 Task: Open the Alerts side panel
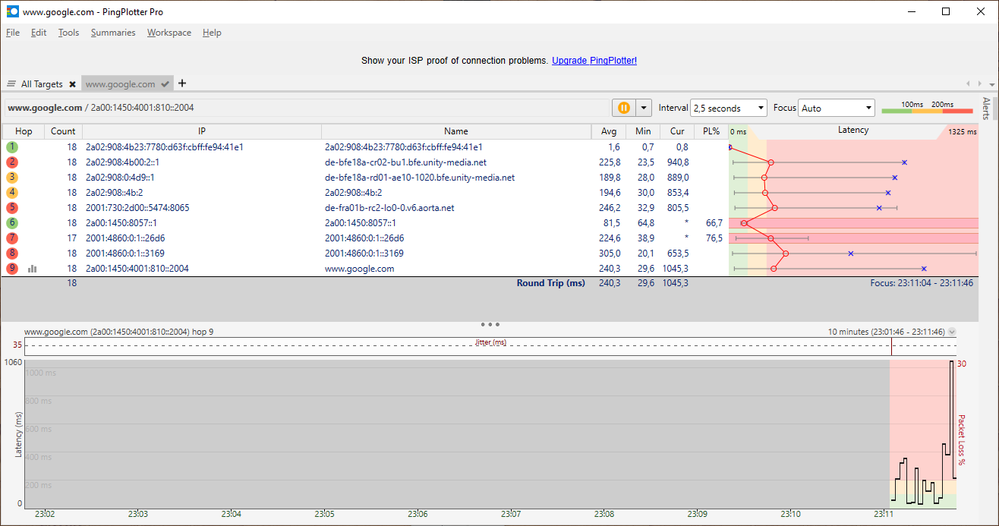986,108
